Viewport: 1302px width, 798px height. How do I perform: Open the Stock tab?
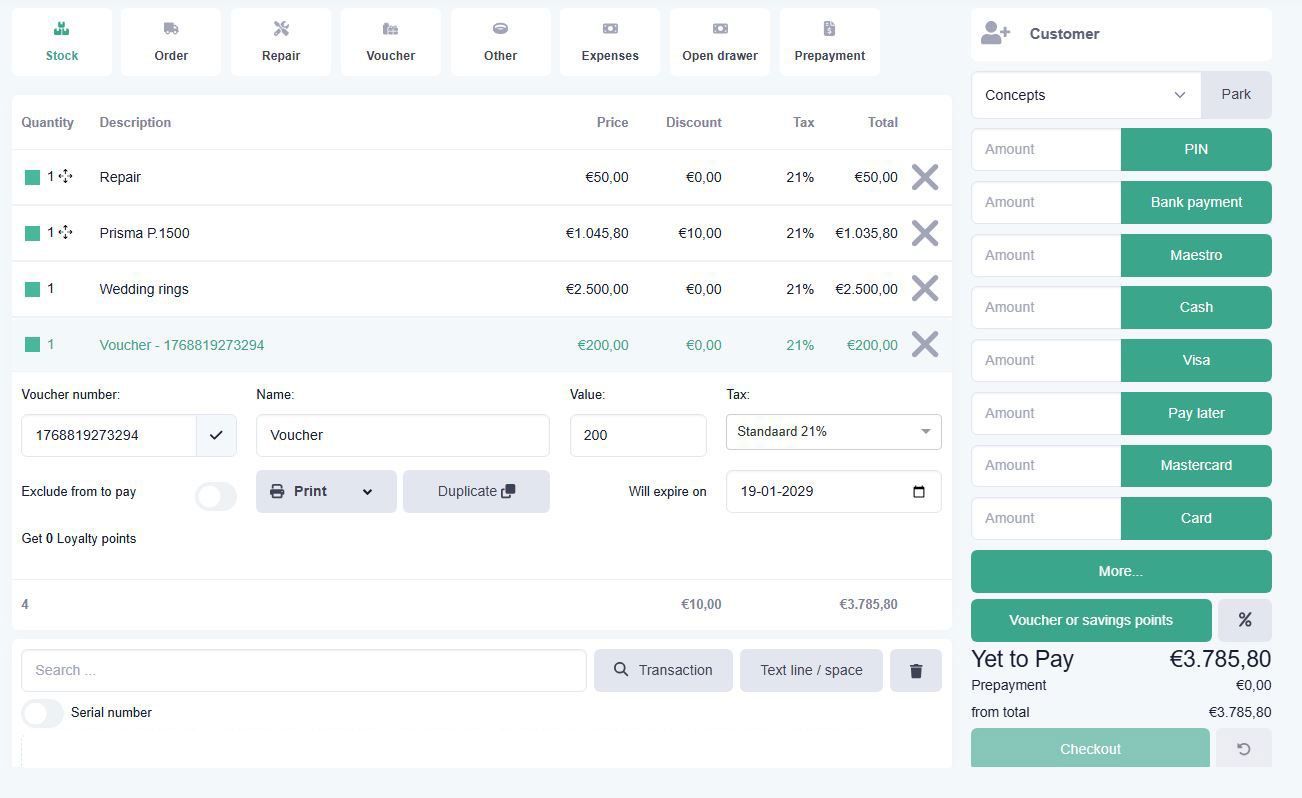click(x=61, y=42)
